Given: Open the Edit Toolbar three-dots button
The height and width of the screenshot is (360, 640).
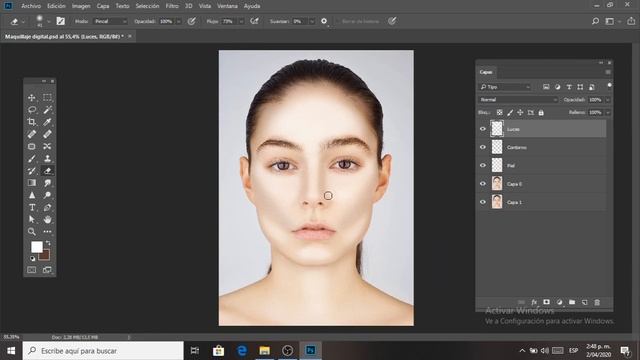Looking at the screenshot, I should (x=47, y=232).
